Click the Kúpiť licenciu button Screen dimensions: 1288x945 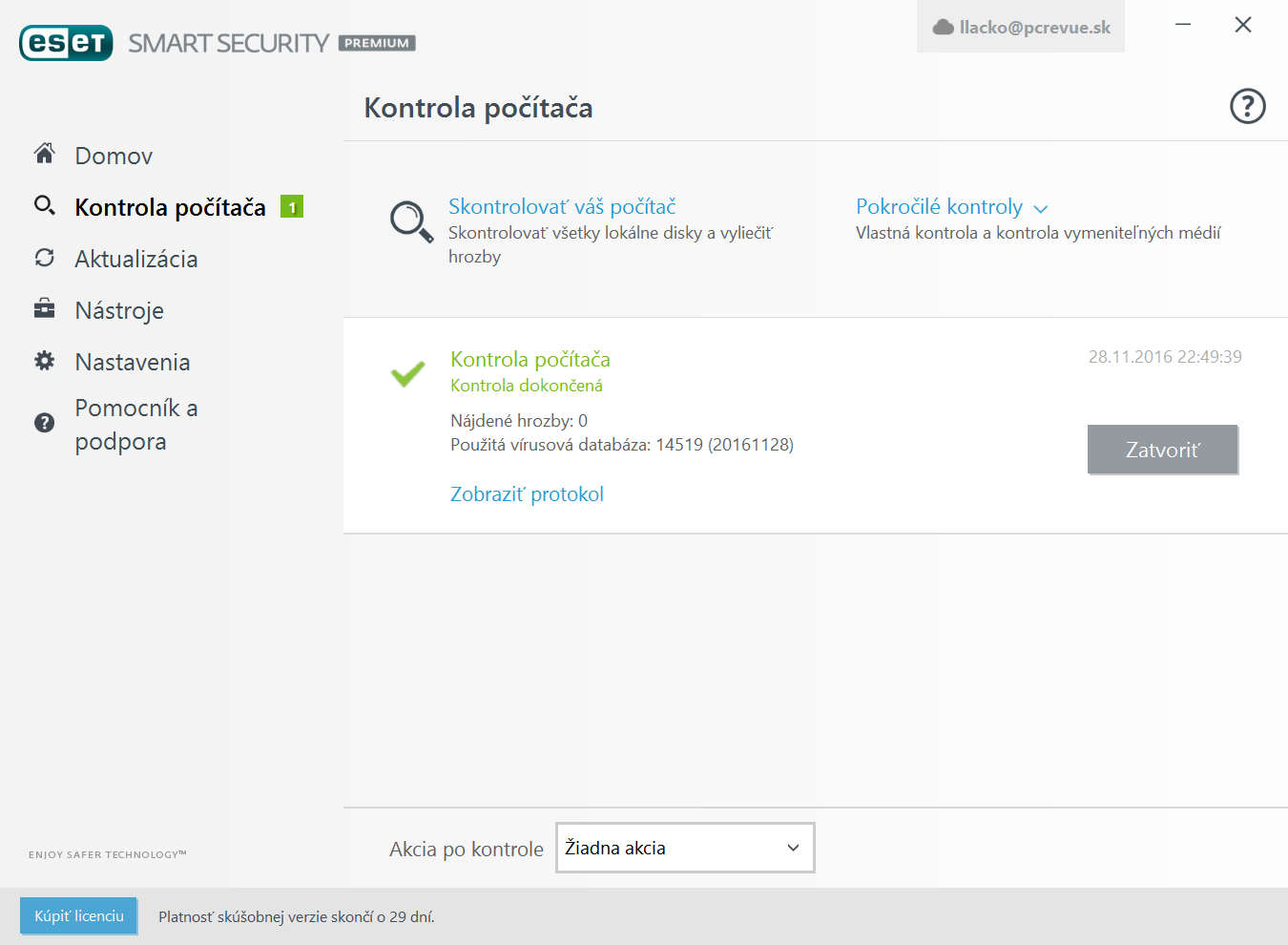79,916
